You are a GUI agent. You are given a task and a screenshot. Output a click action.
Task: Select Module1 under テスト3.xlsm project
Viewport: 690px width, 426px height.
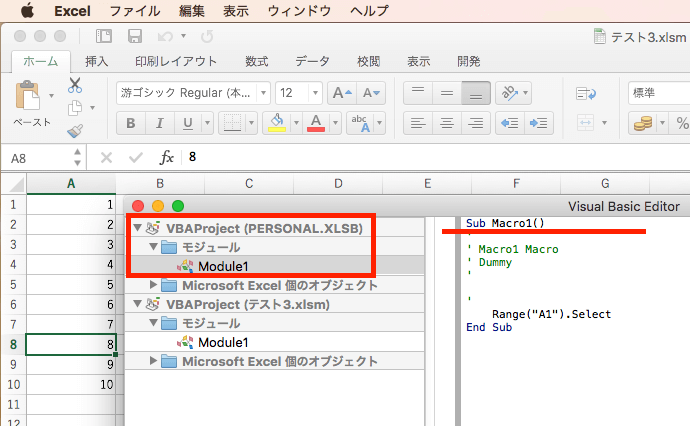(x=223, y=342)
